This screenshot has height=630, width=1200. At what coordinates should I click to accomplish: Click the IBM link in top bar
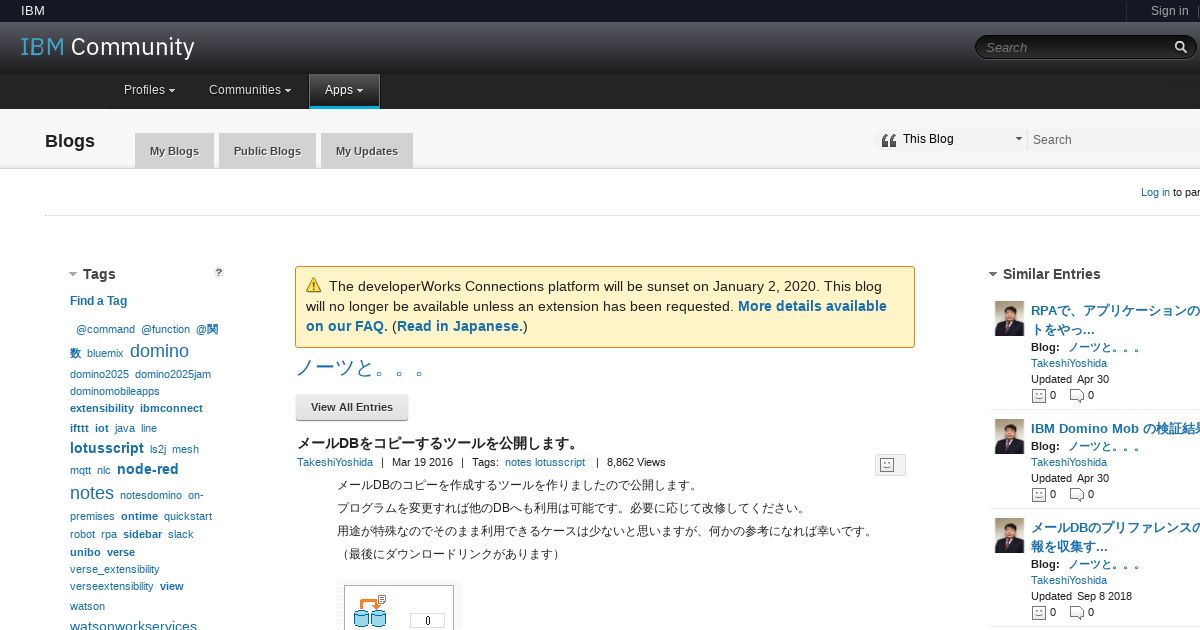33,11
